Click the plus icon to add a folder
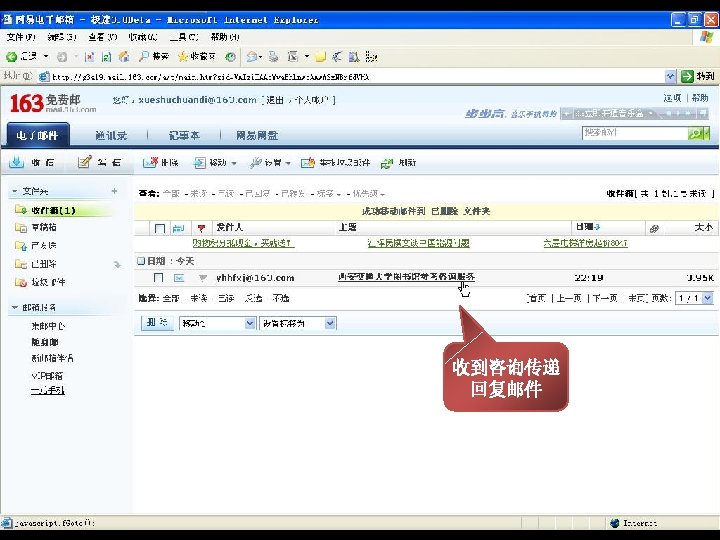The width and height of the screenshot is (720, 540). click(x=114, y=191)
